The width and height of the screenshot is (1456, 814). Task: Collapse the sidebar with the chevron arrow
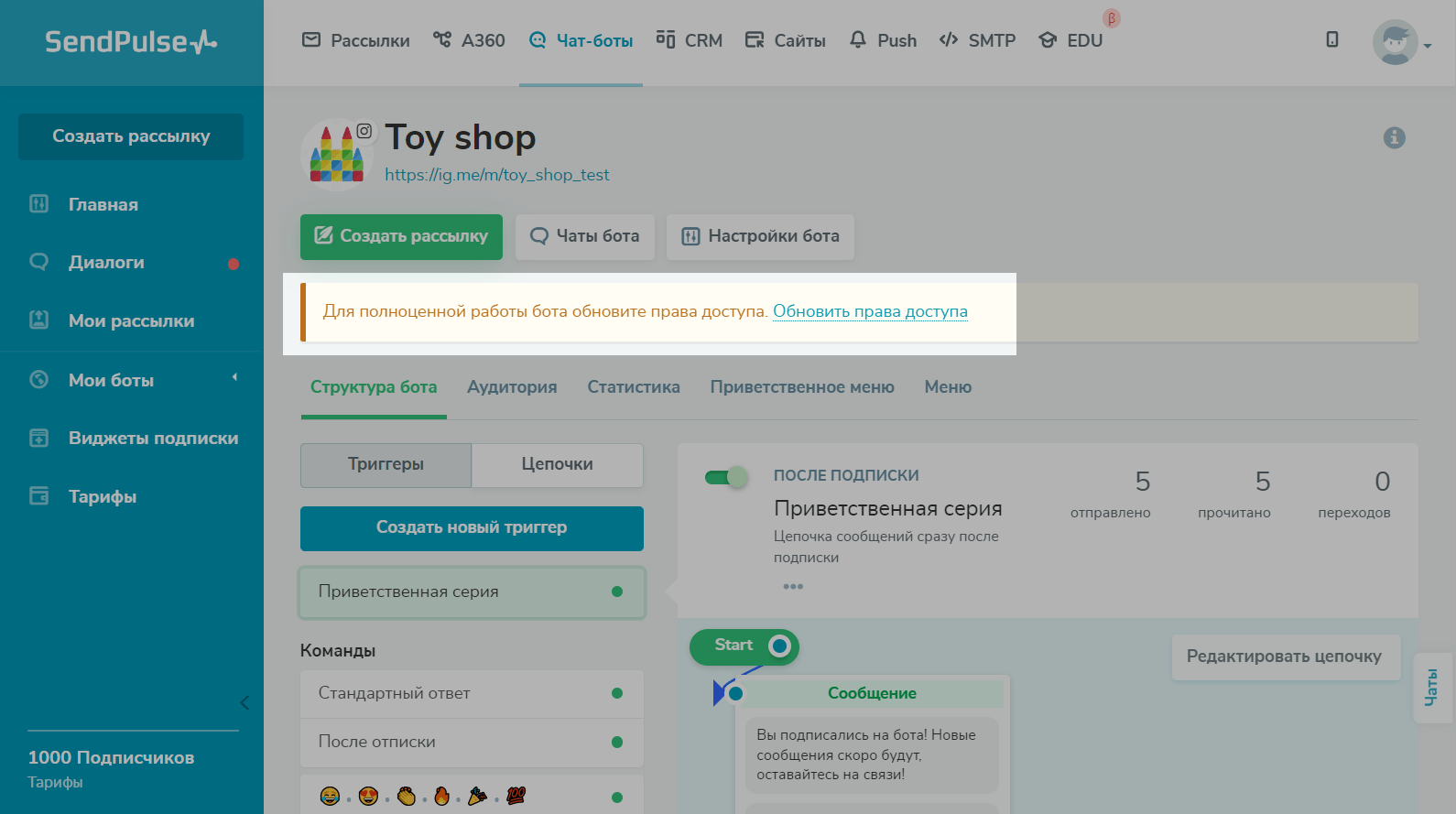click(244, 702)
